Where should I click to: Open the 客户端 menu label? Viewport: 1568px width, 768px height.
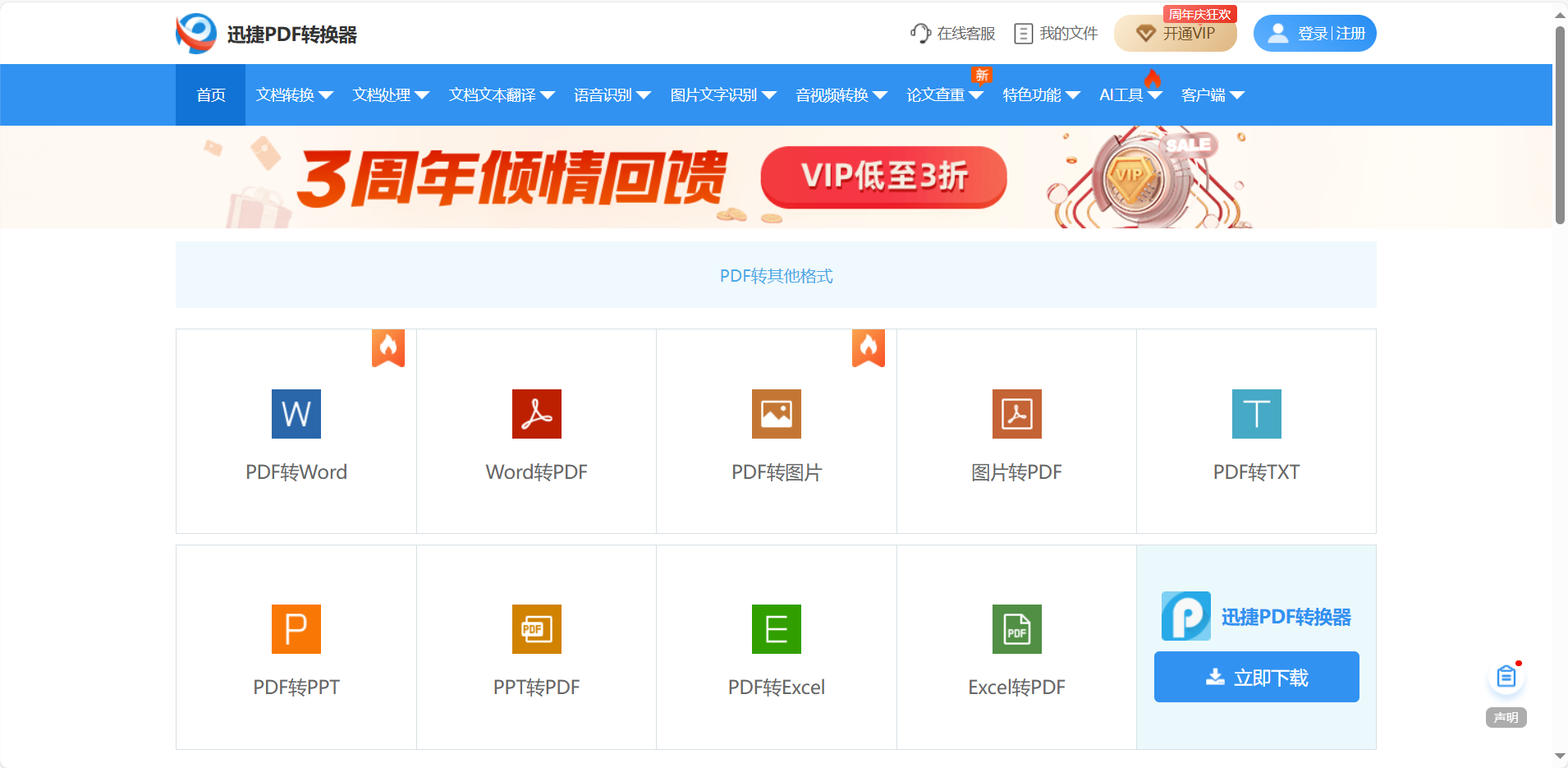point(1204,95)
